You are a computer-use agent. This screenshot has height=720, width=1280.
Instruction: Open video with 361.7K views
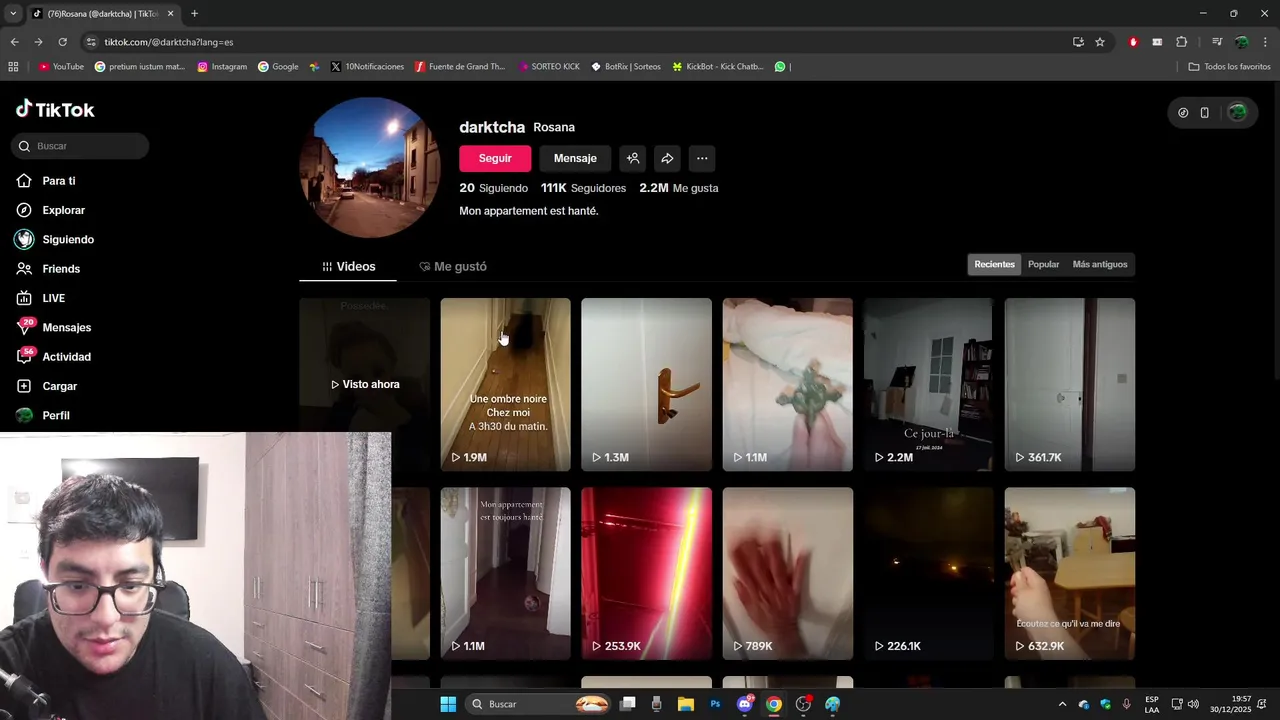coord(1070,384)
